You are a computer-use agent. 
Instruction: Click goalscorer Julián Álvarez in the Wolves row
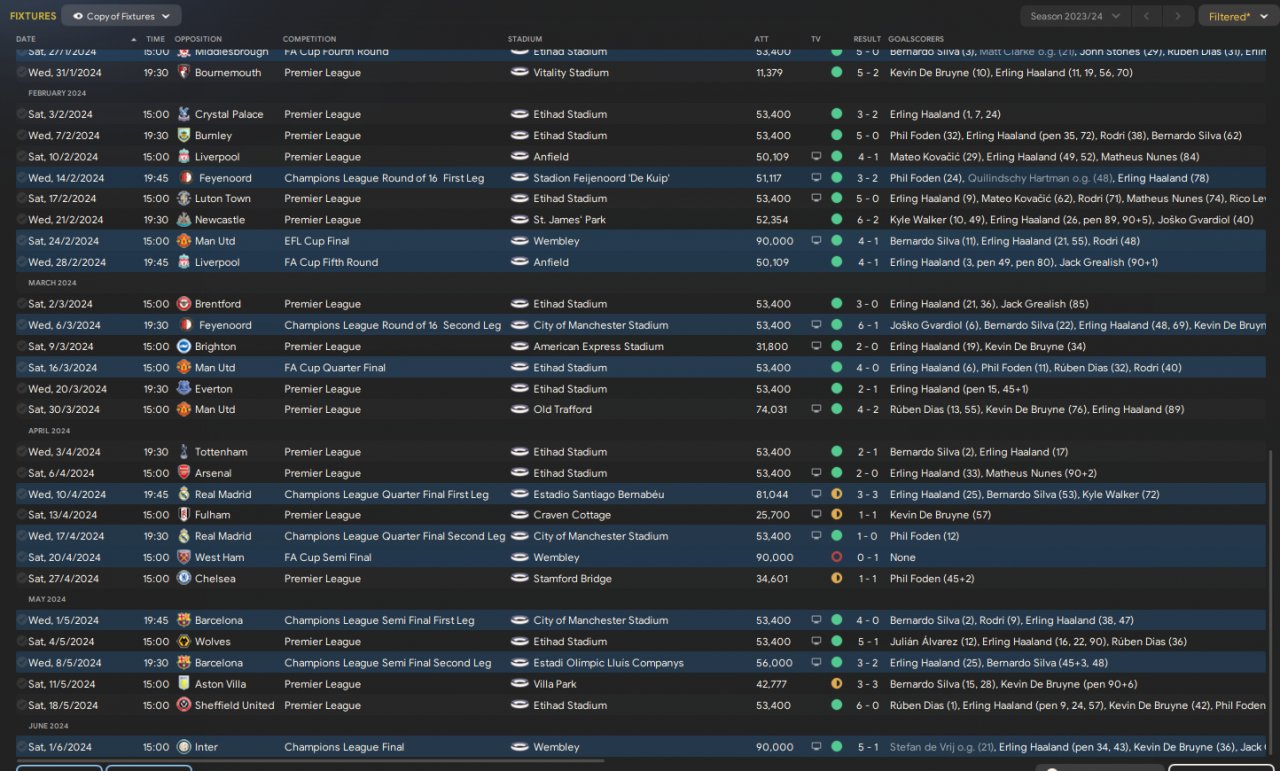click(926, 642)
